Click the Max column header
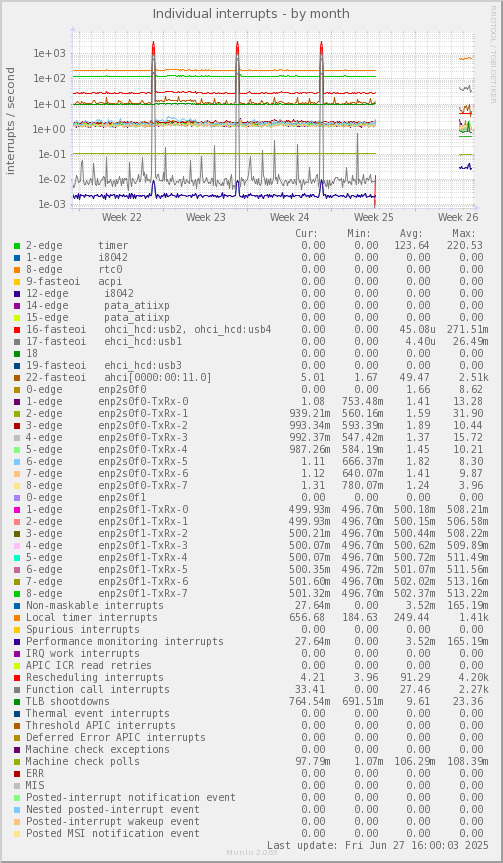This screenshot has height=863, width=503. click(x=464, y=233)
